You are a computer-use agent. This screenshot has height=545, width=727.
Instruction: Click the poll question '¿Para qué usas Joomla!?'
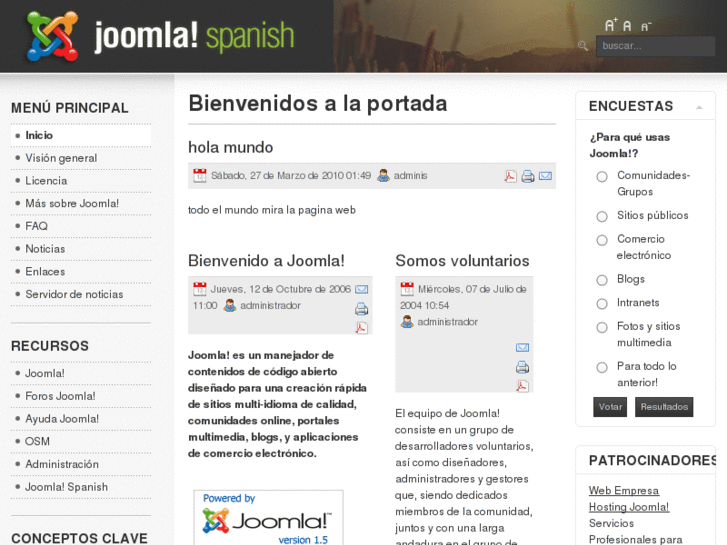[630, 145]
